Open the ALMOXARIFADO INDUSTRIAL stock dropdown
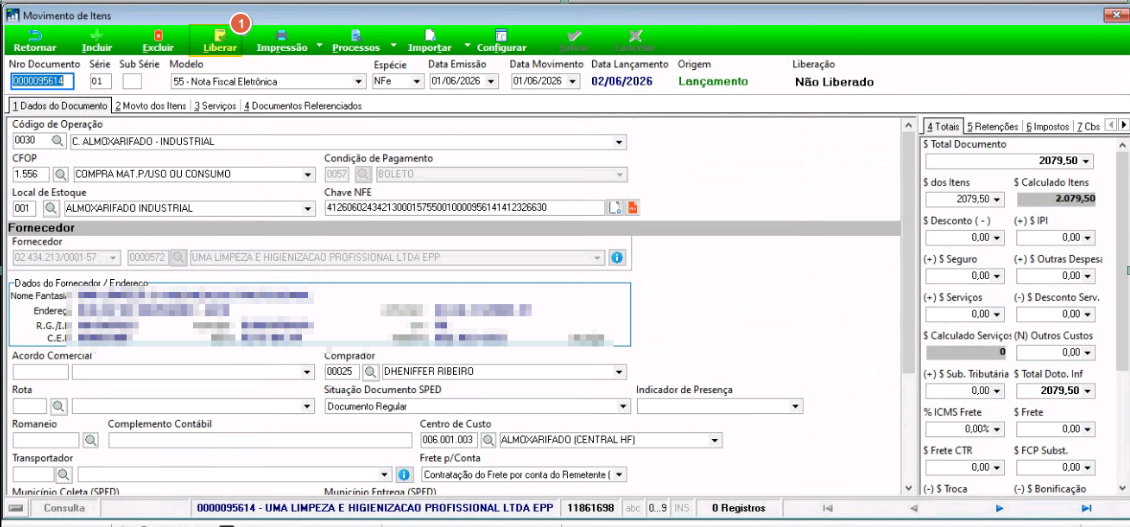 (308, 208)
